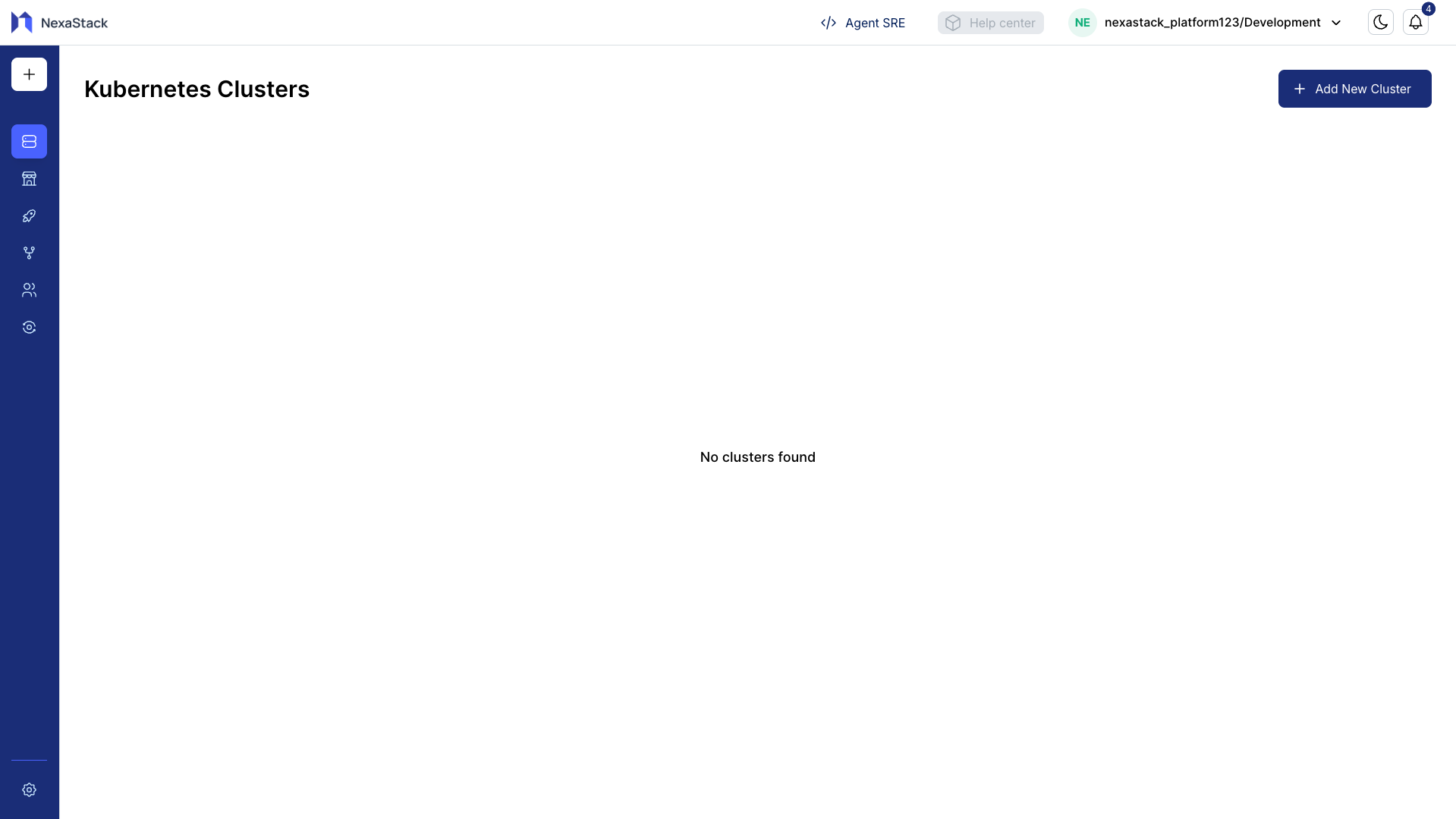Open the chevron next to Development

(x=1335, y=23)
